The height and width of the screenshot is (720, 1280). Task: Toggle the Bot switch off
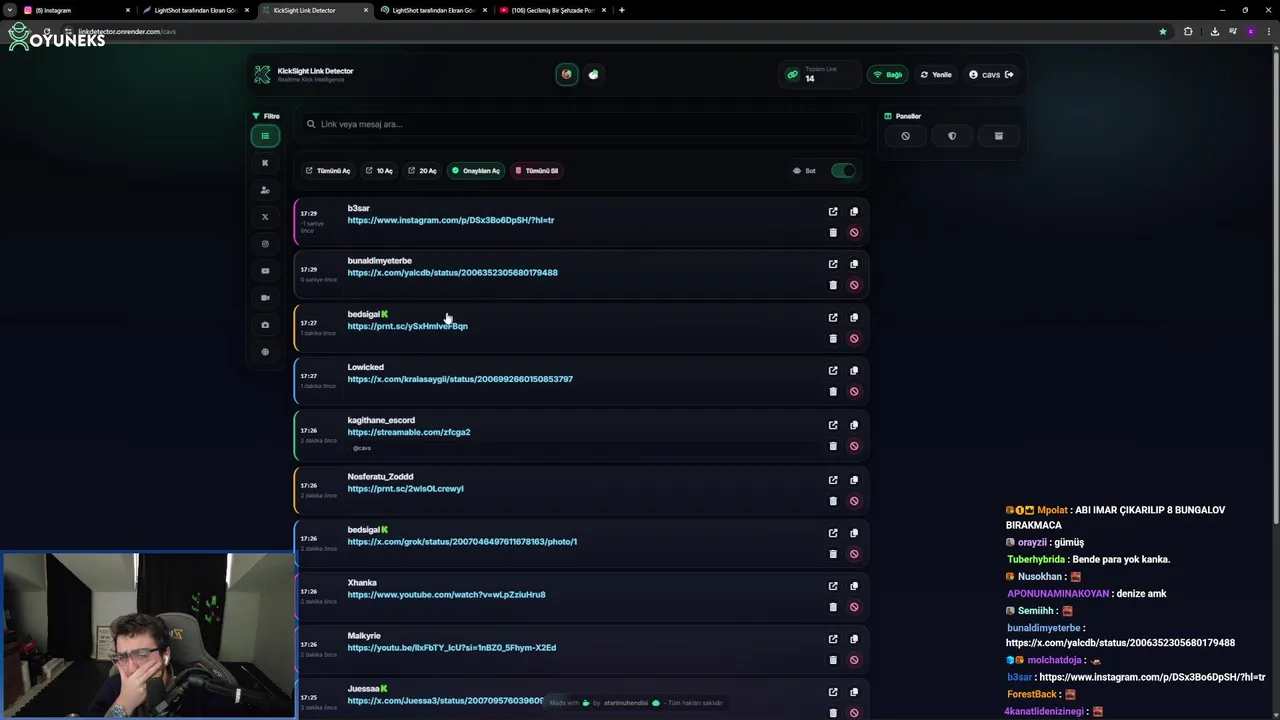[843, 171]
